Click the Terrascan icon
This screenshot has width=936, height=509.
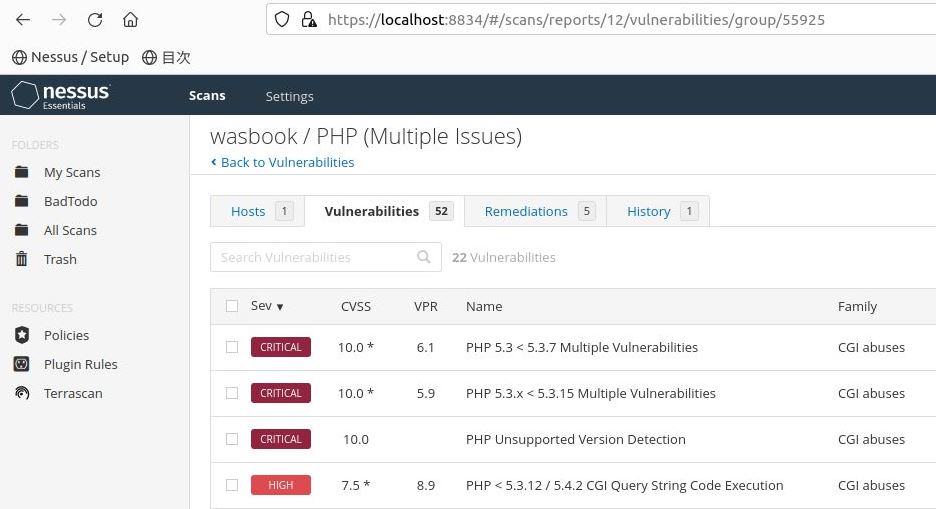22,393
